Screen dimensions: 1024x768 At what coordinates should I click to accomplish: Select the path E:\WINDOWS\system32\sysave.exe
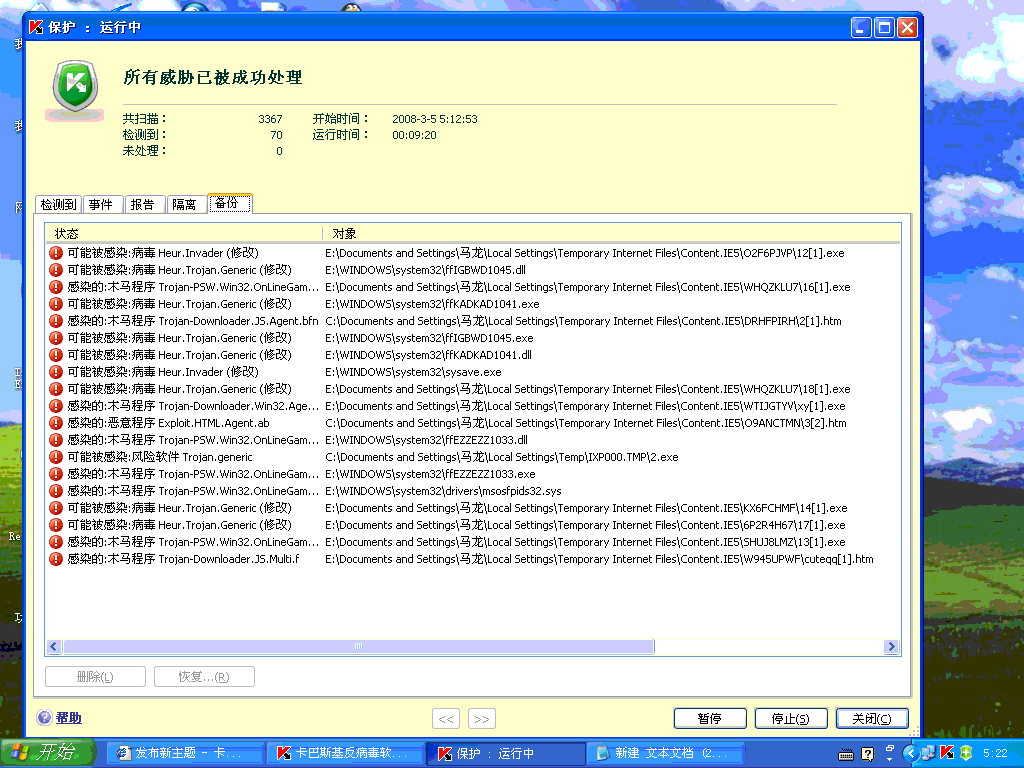(413, 372)
